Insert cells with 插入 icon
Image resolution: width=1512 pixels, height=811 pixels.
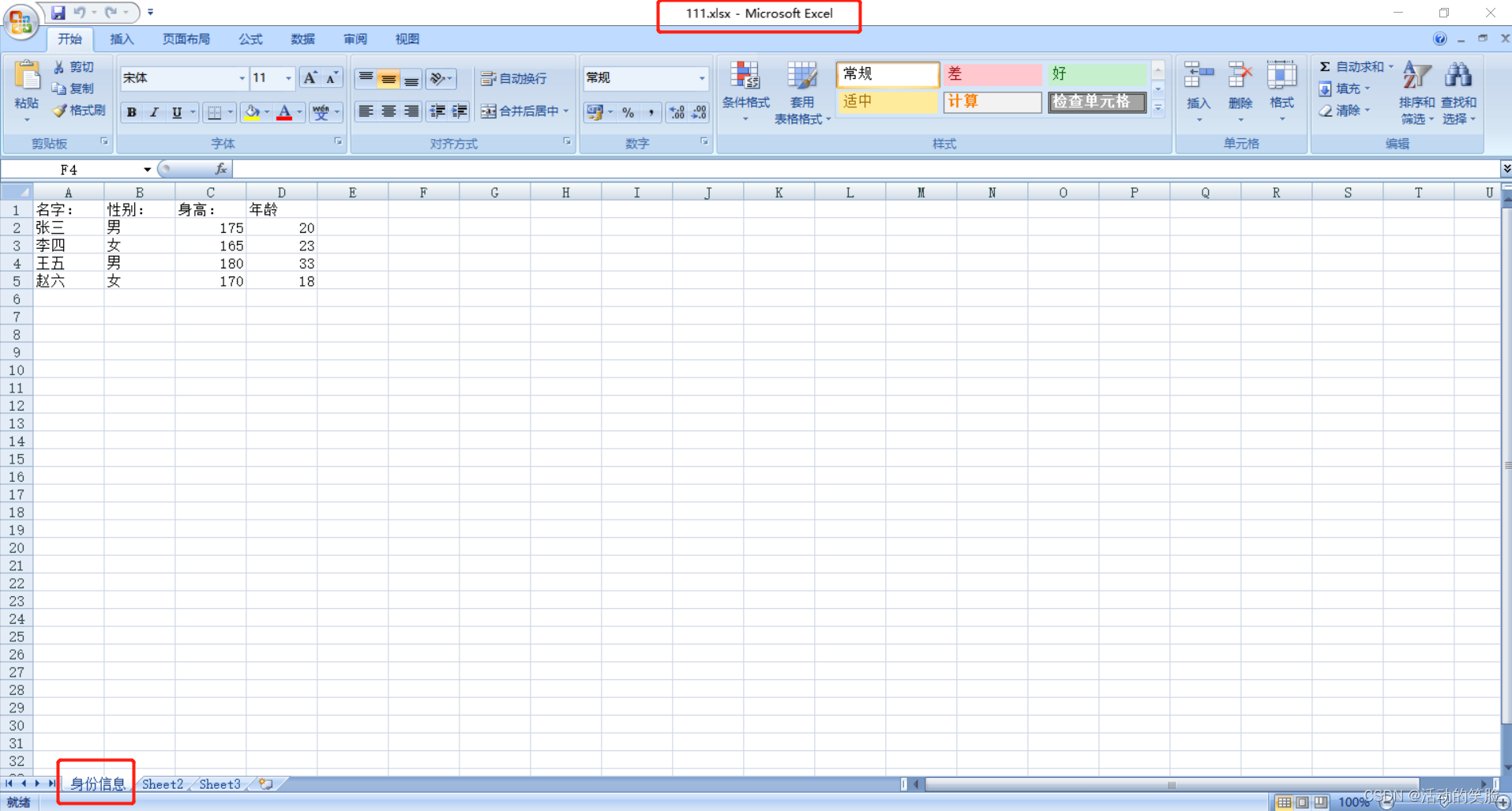1199,92
